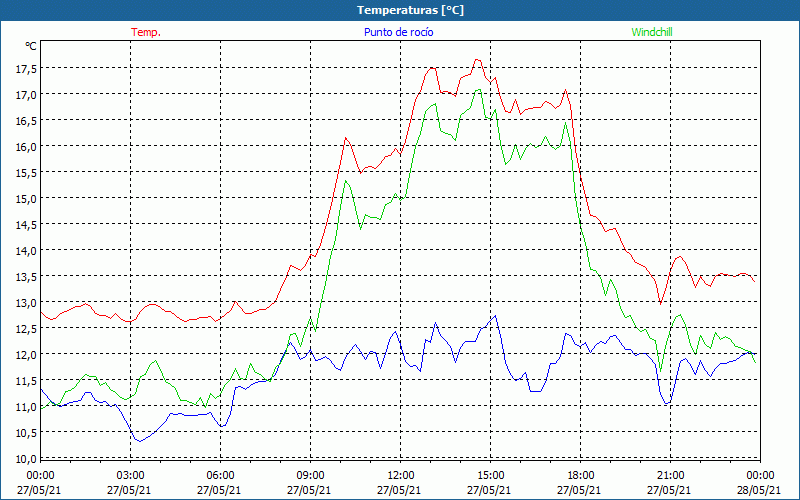Click the 13,5 y-axis value

point(25,278)
